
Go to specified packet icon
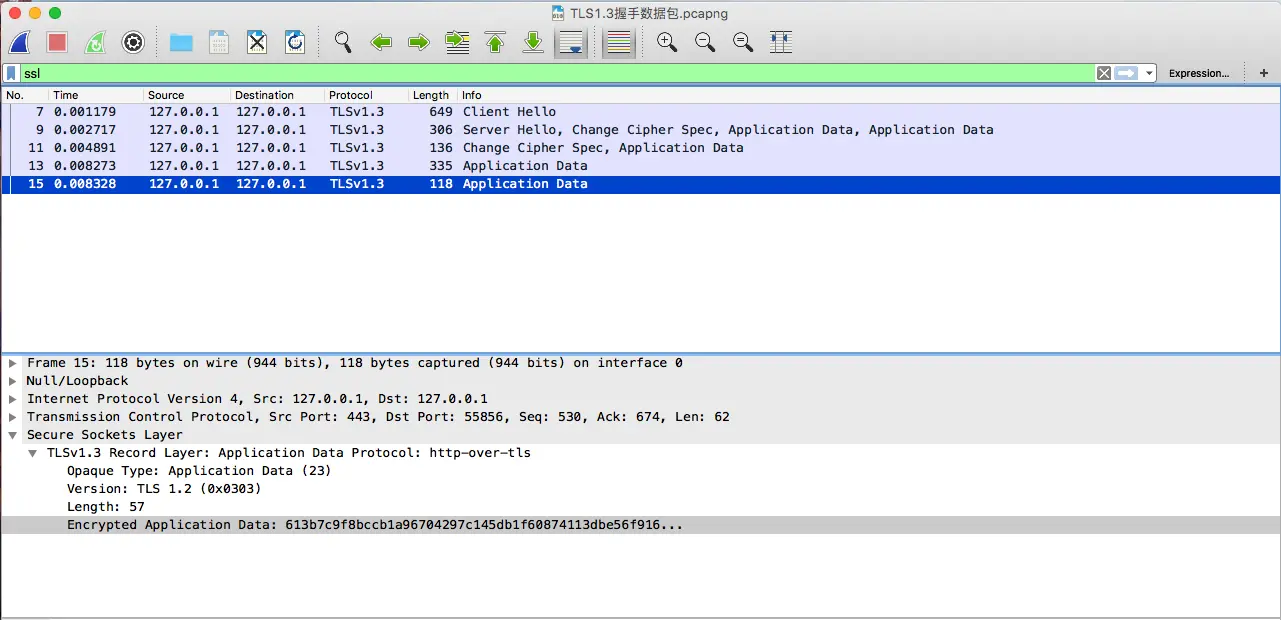pos(457,42)
